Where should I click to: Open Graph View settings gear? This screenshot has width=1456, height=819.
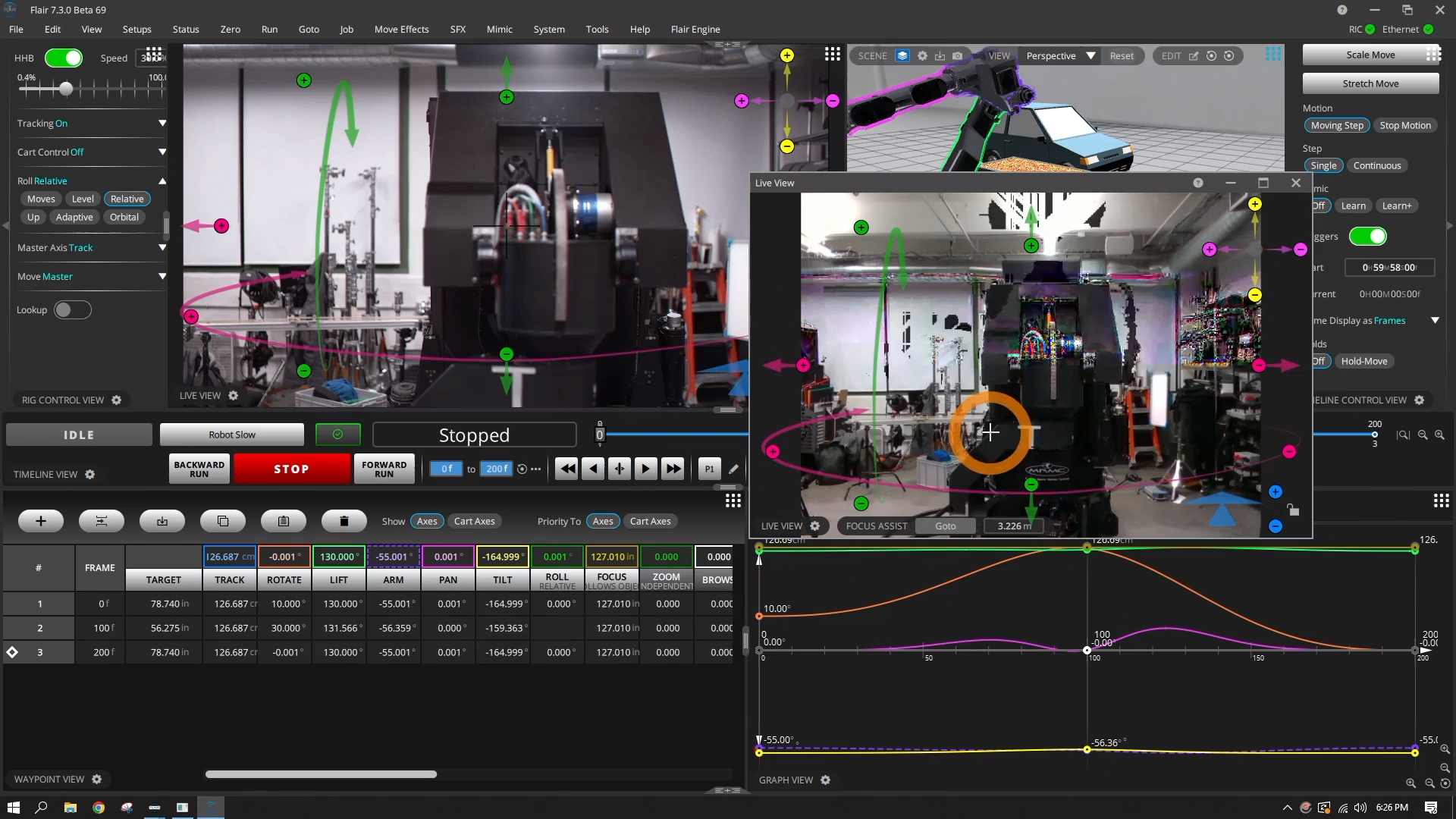826,780
